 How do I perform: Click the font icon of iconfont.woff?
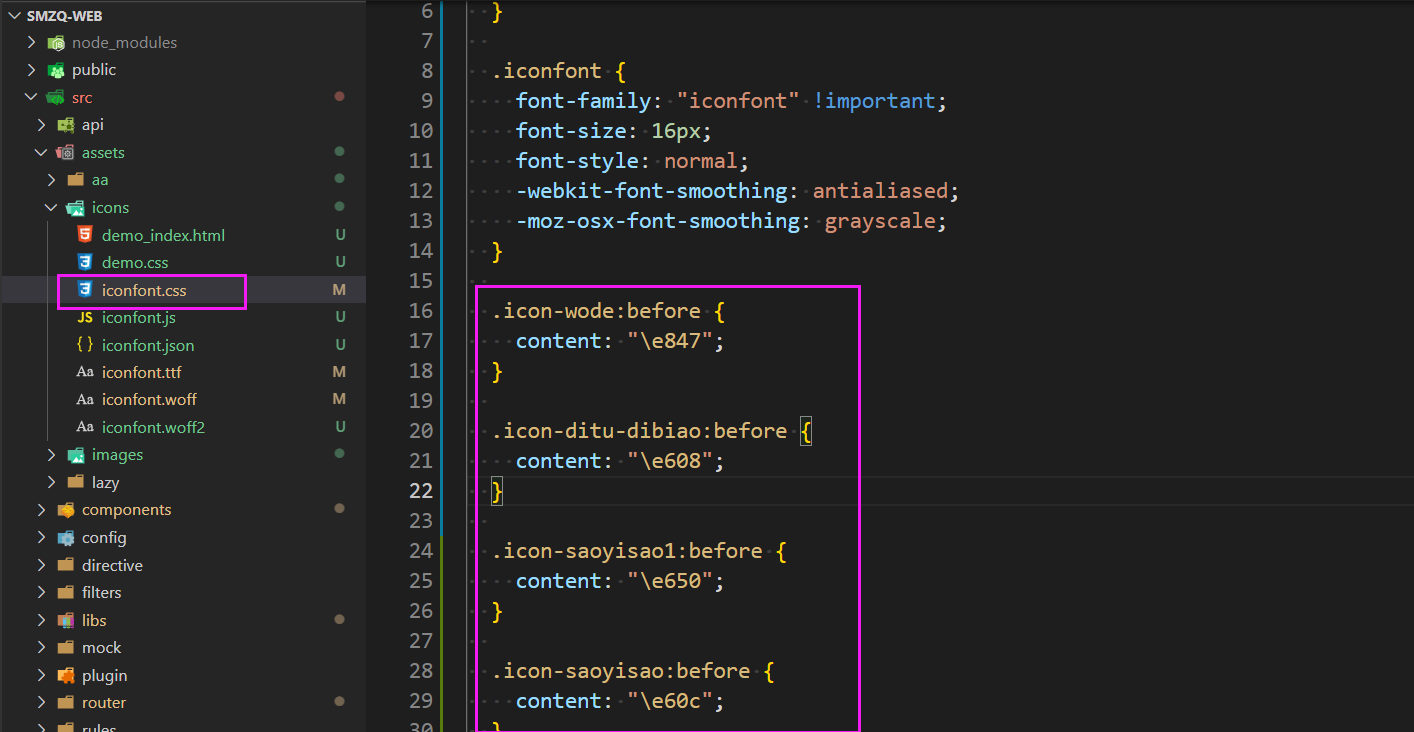pos(85,400)
